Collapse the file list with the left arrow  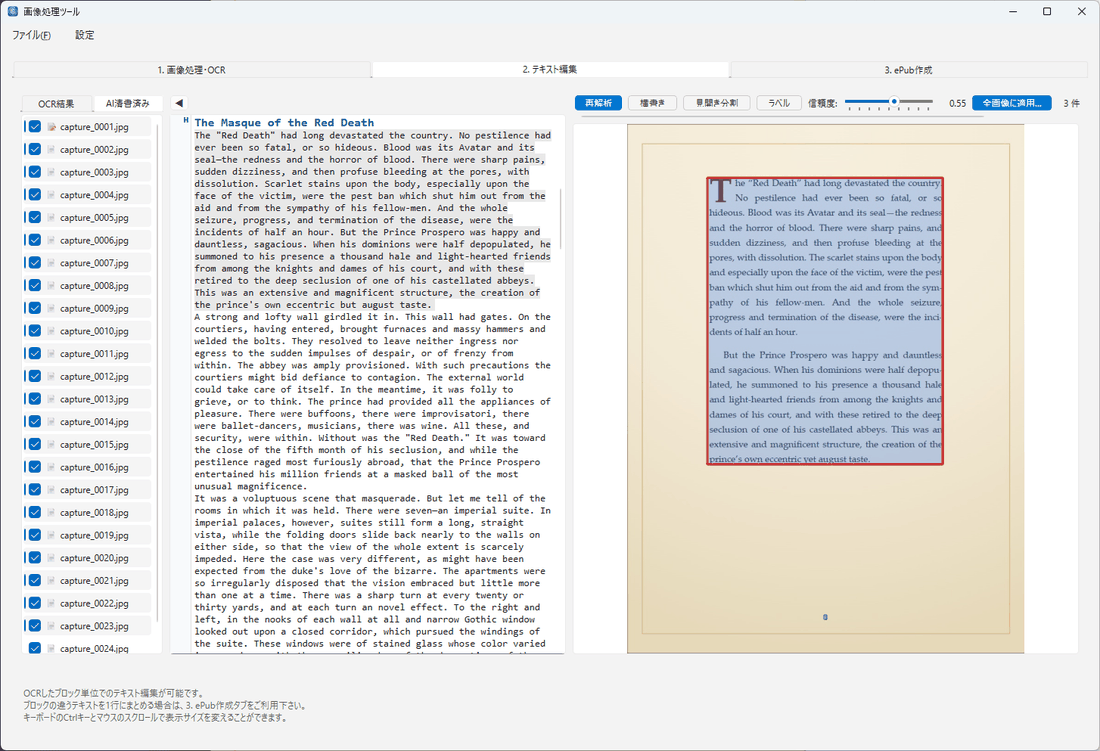pyautogui.click(x=179, y=103)
